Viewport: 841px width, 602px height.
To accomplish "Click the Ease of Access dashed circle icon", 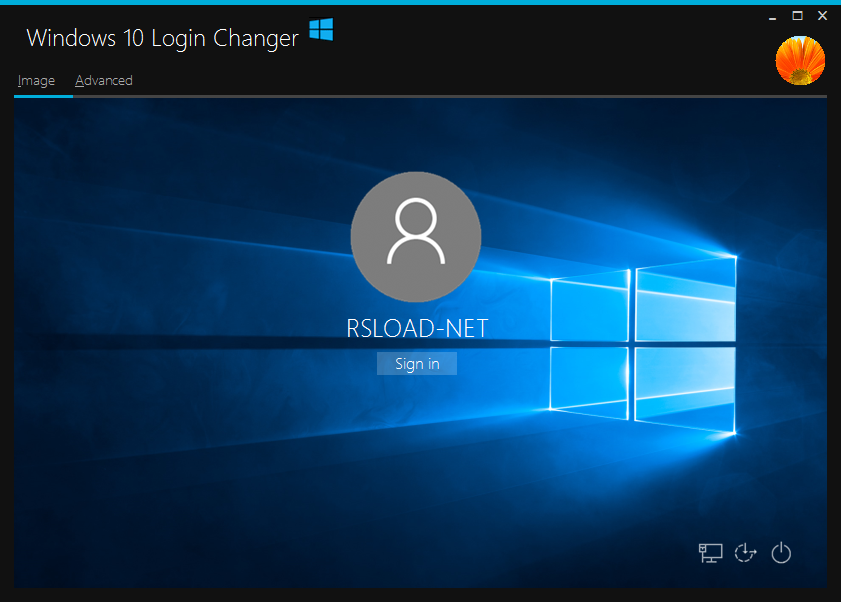I will 745,552.
